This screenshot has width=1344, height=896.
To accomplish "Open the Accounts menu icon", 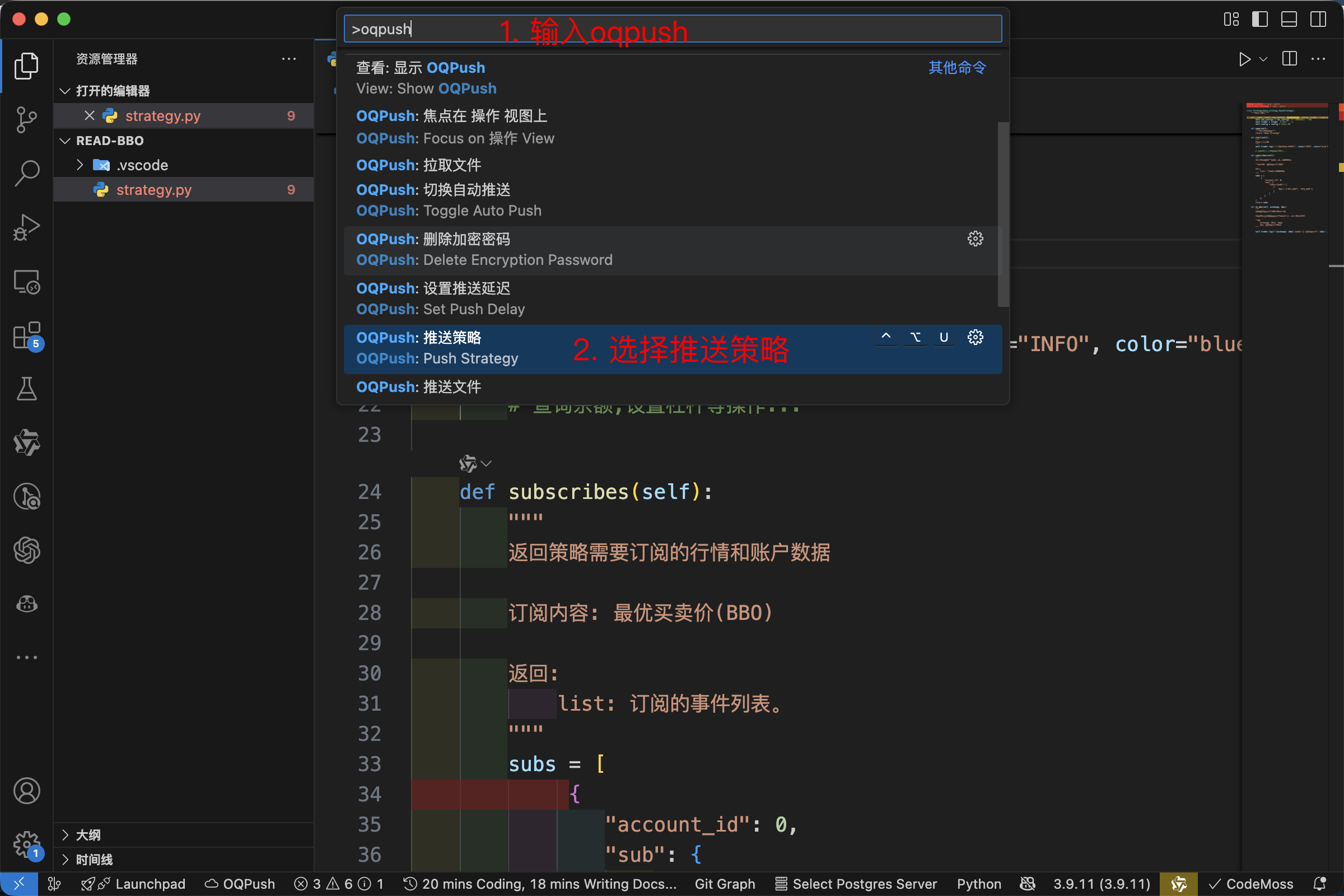I will tap(26, 791).
